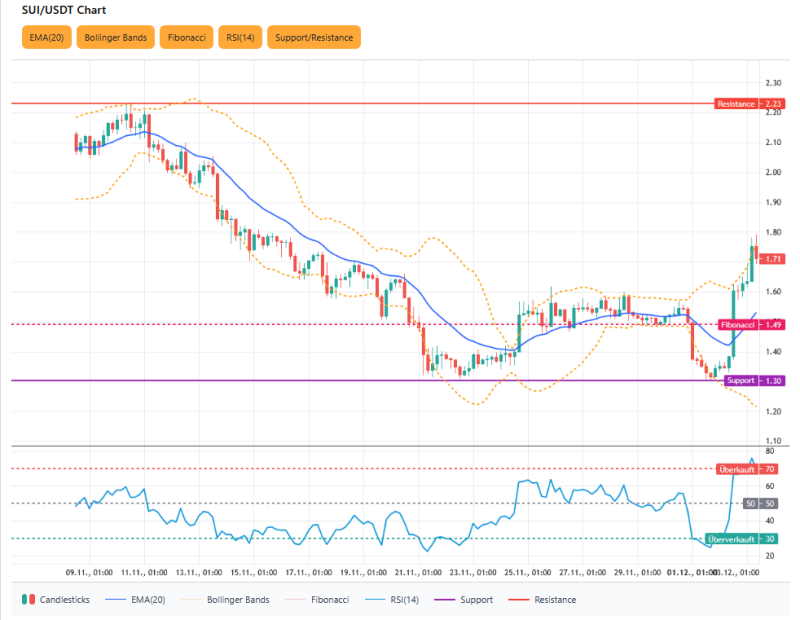Toggle the Fibonacci orange button at top

coord(187,38)
